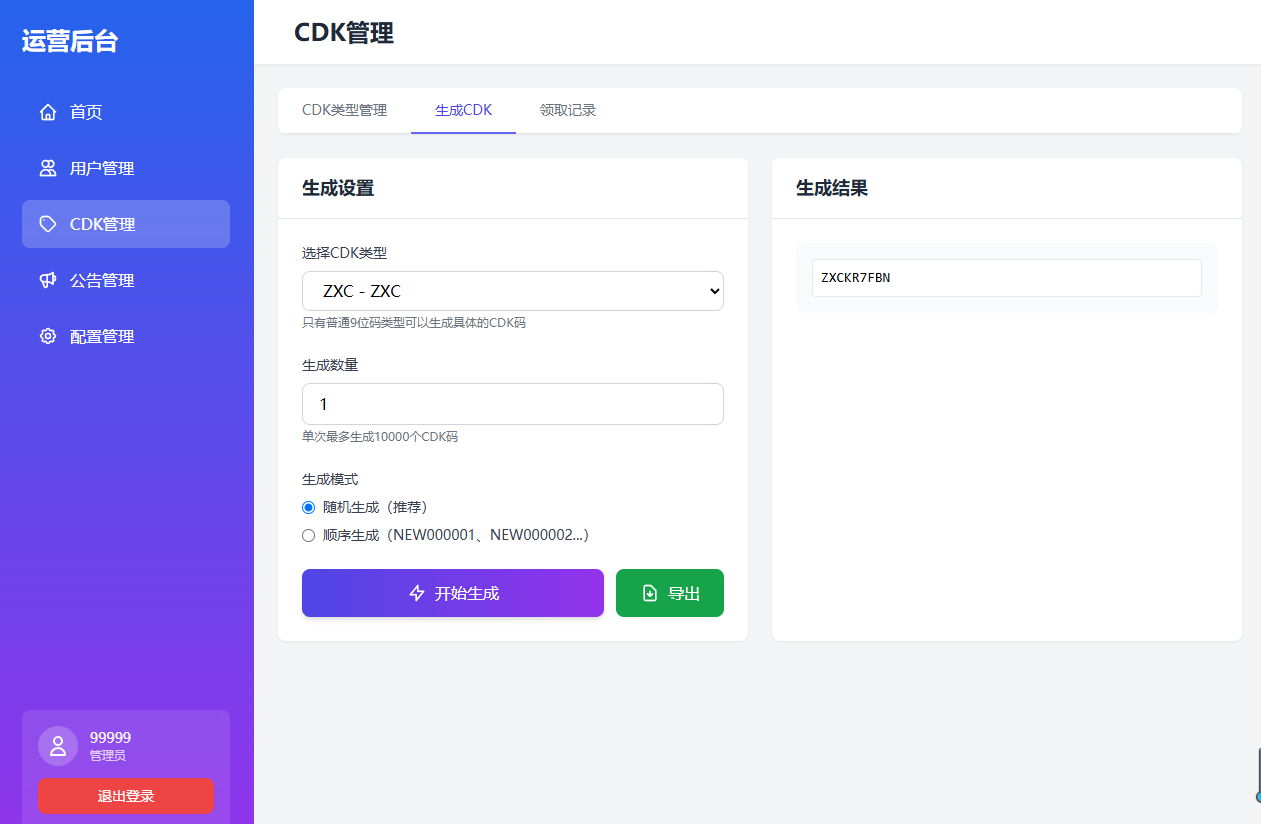Switch to the CDK类型管理 tab
The image size is (1261, 824).
(x=344, y=110)
